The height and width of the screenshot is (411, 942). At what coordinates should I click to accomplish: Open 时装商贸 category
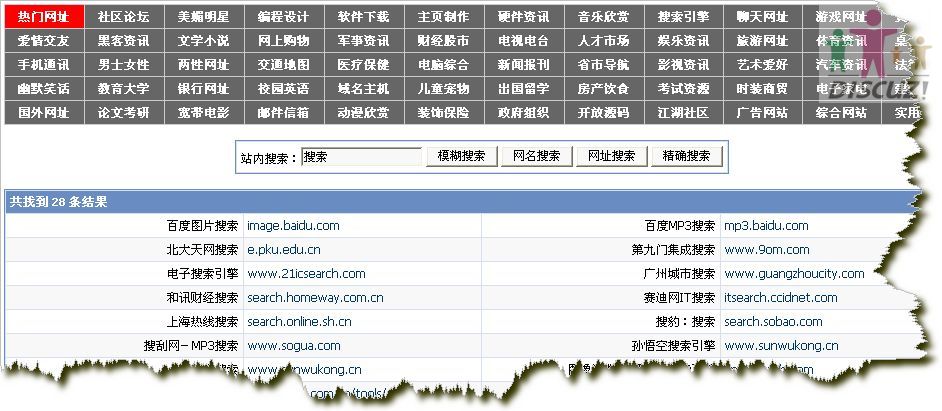(x=763, y=89)
